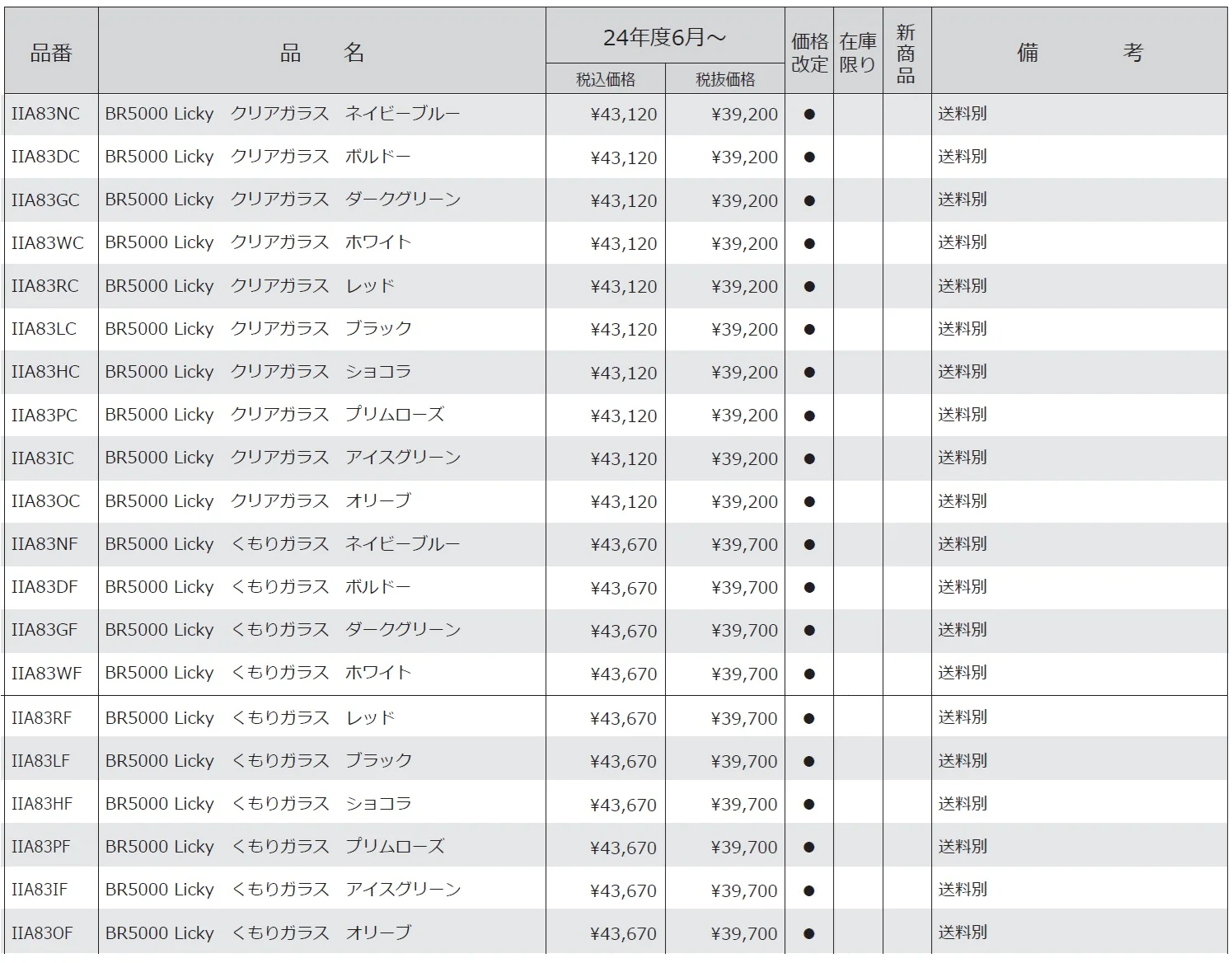Viewport: 1232px width, 963px height.
Task: Click product name くもりガラス ショコラ
Action: [x=320, y=803]
